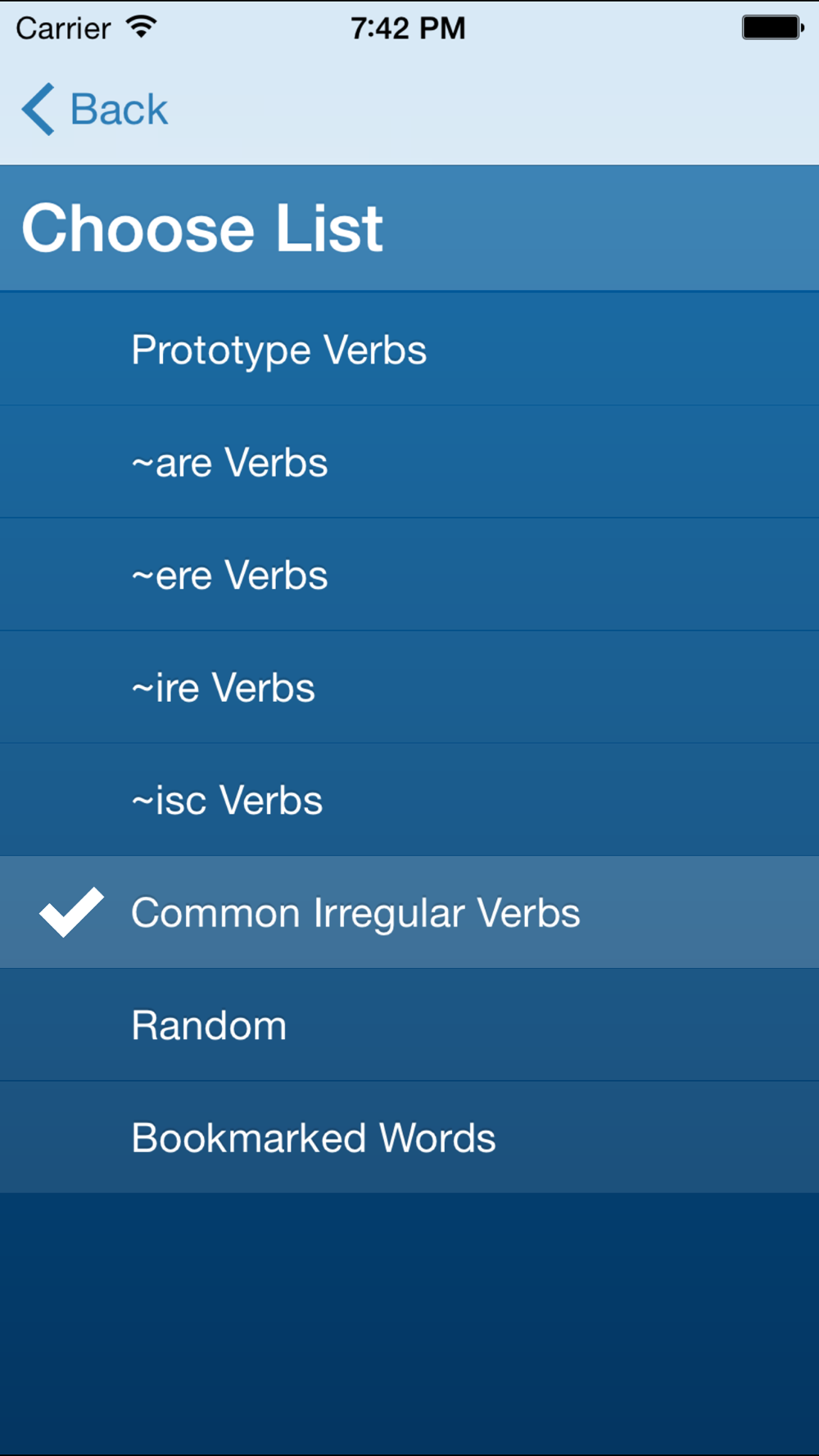The height and width of the screenshot is (1456, 819).
Task: Tap the Wi-Fi signal icon
Action: click(x=141, y=27)
